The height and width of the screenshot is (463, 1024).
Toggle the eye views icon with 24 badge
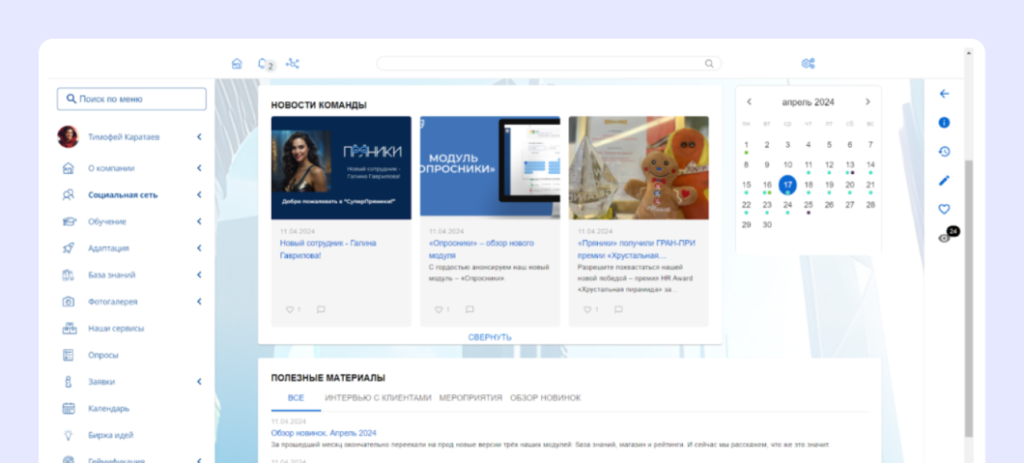point(944,238)
